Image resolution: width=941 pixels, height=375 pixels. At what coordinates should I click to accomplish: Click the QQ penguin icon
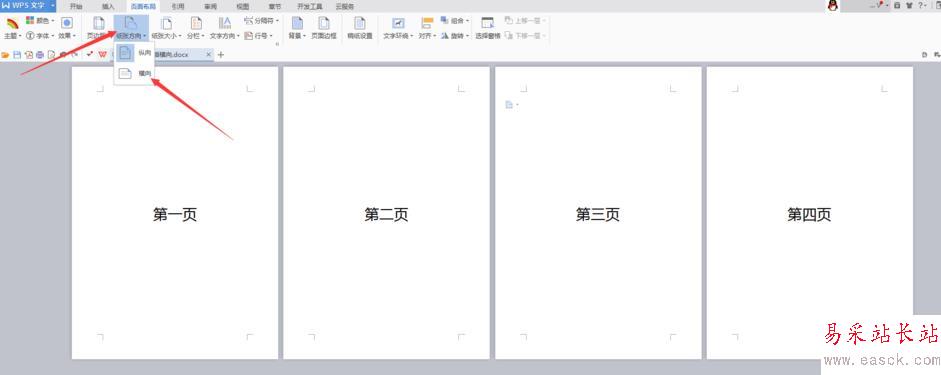[832, 6]
